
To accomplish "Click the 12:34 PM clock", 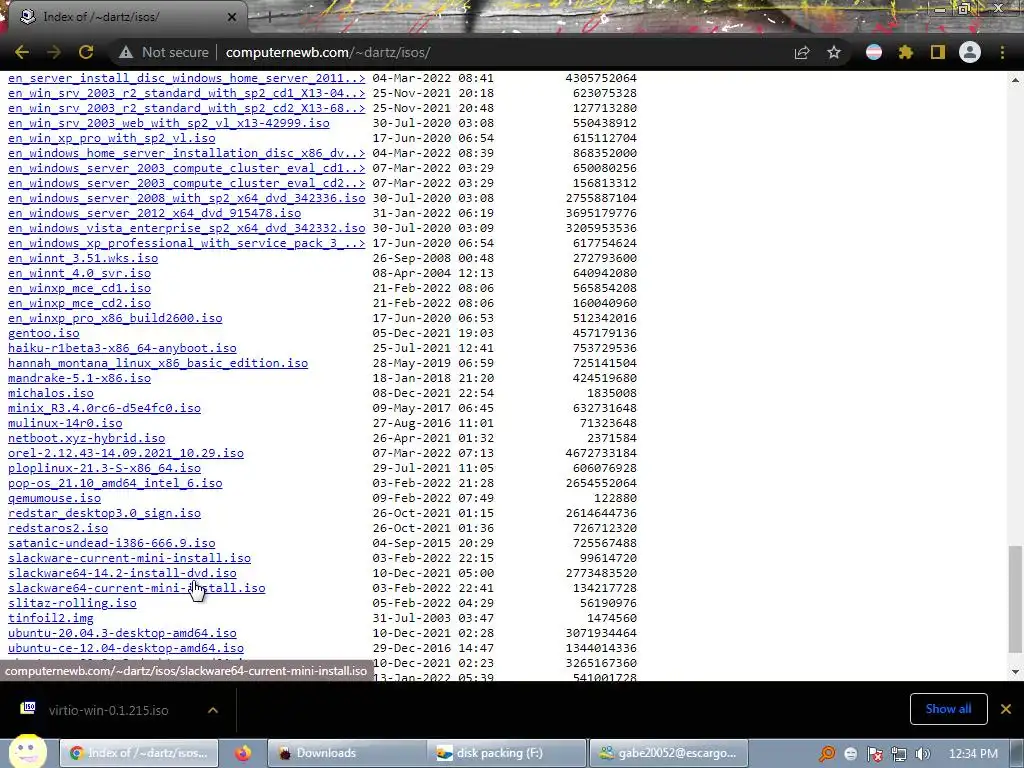I will pos(972,754).
